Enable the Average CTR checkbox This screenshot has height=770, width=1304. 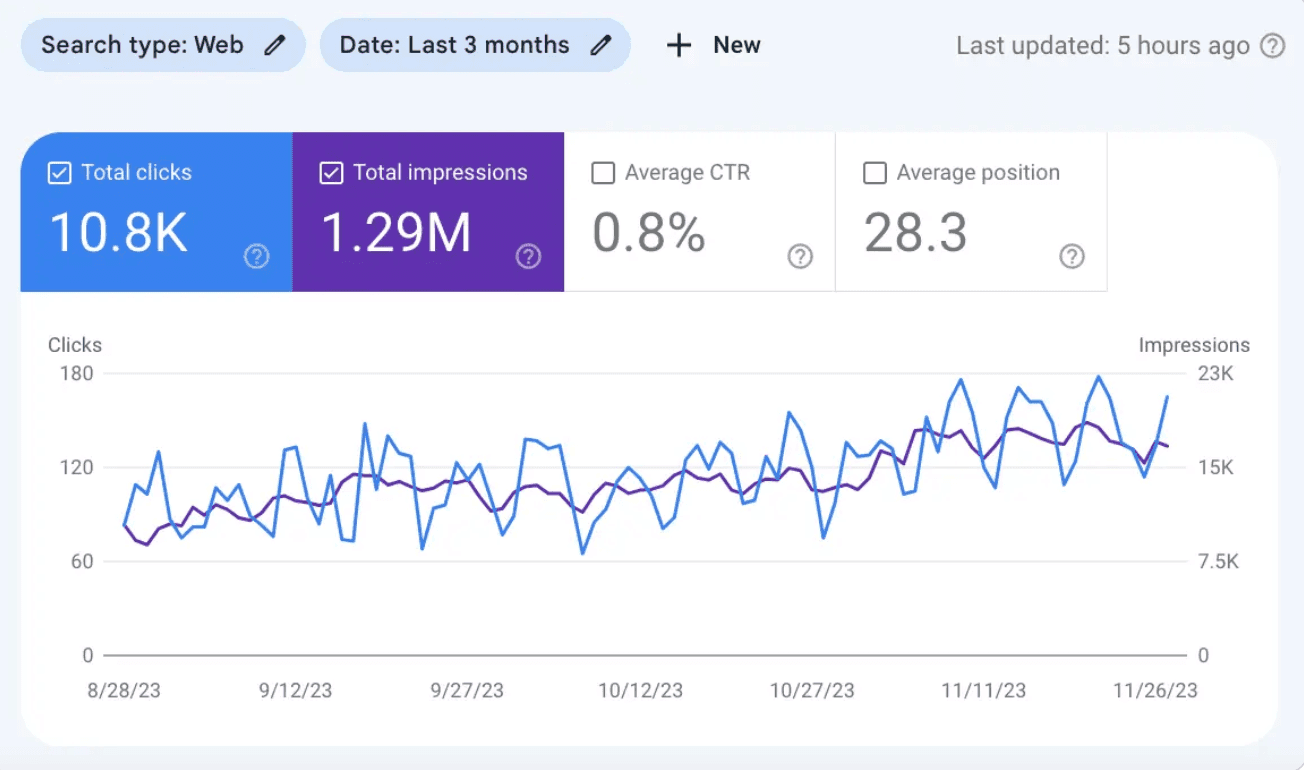point(603,172)
